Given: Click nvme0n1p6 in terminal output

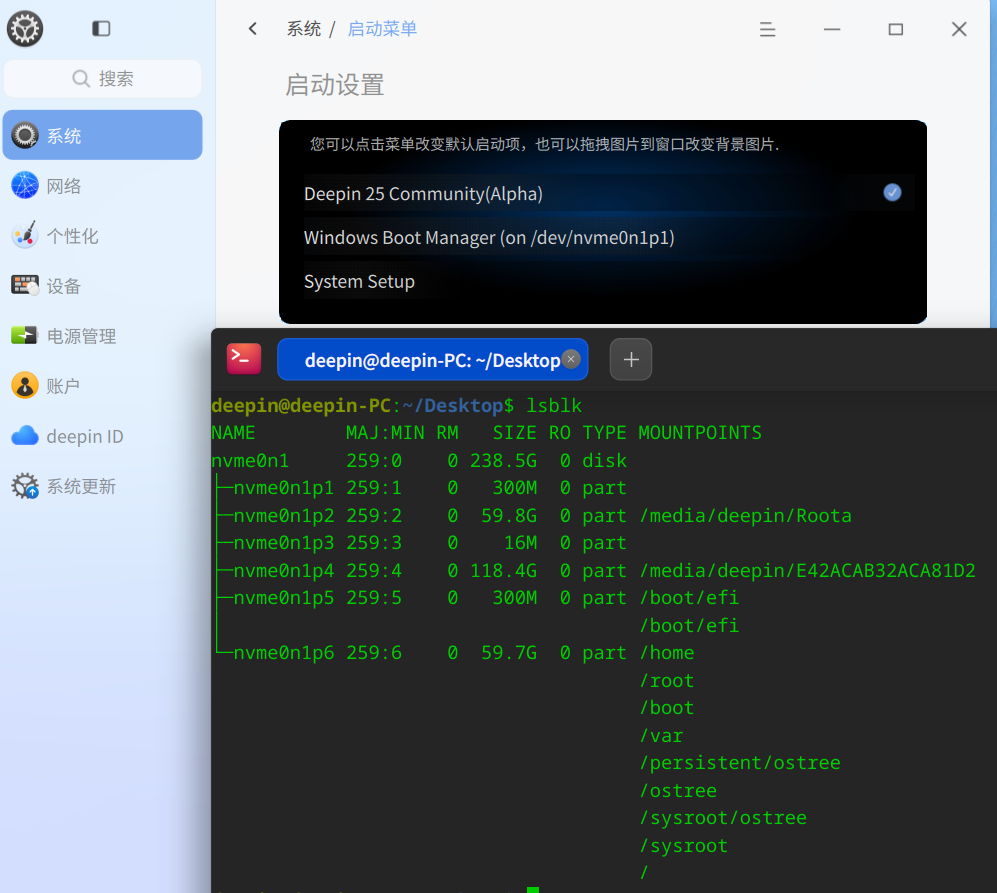Looking at the screenshot, I should pyautogui.click(x=284, y=653).
